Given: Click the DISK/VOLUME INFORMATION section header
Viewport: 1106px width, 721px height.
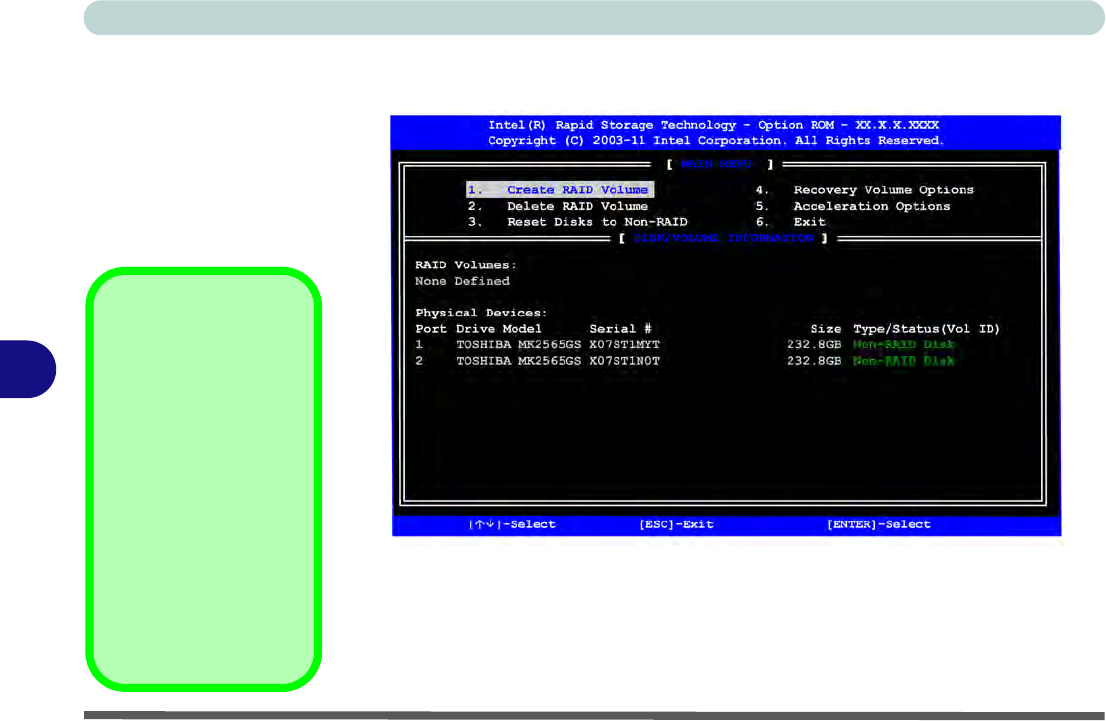Looking at the screenshot, I should [726, 239].
